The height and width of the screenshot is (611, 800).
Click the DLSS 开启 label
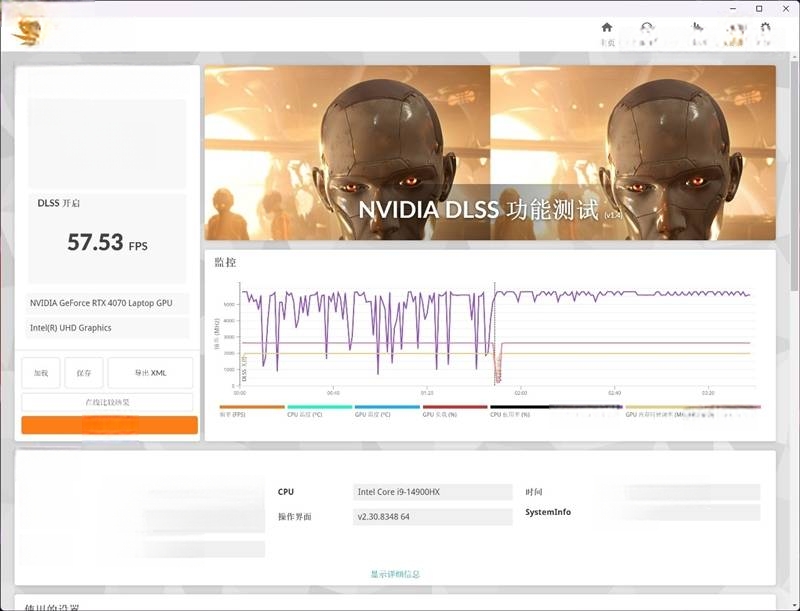[x=59, y=203]
